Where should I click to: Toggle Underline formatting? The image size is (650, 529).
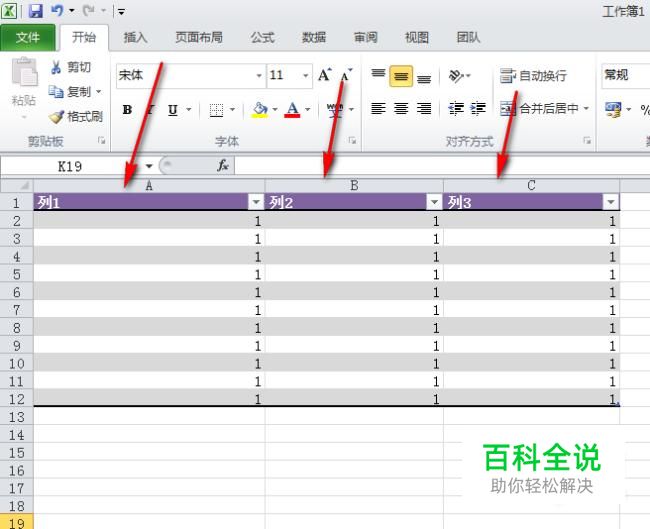173,110
